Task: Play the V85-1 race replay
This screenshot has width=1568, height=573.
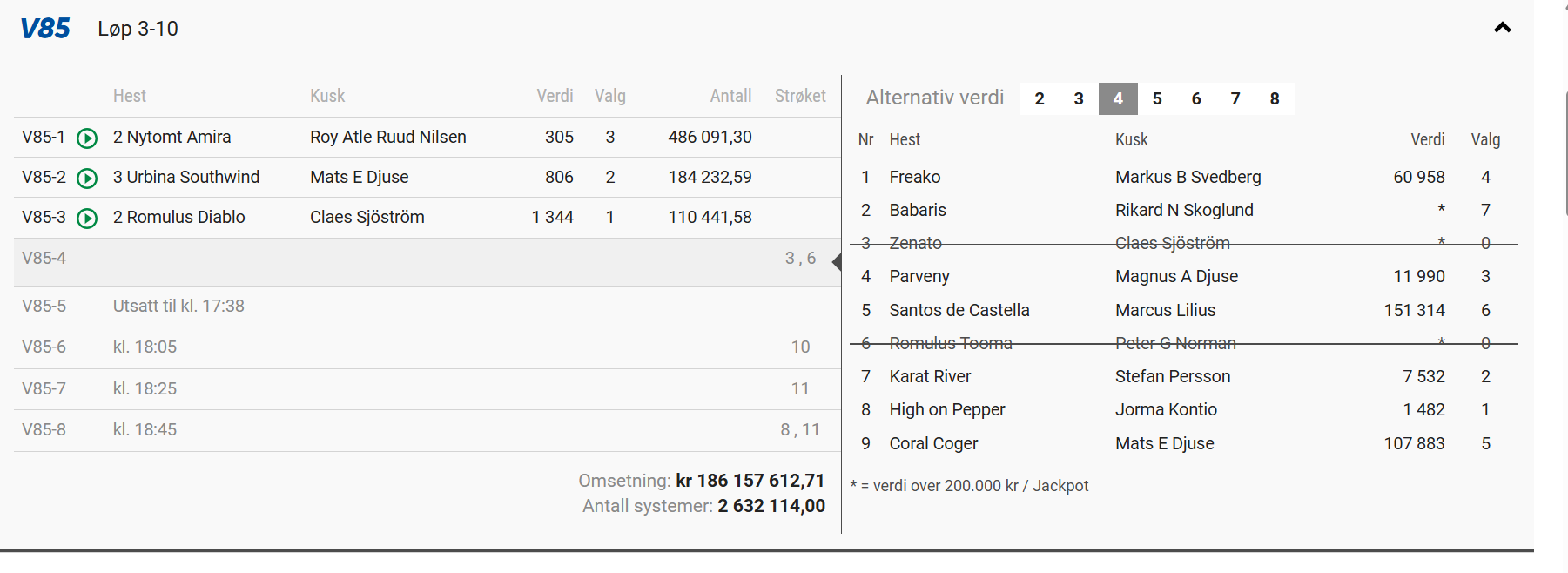Action: 87,138
